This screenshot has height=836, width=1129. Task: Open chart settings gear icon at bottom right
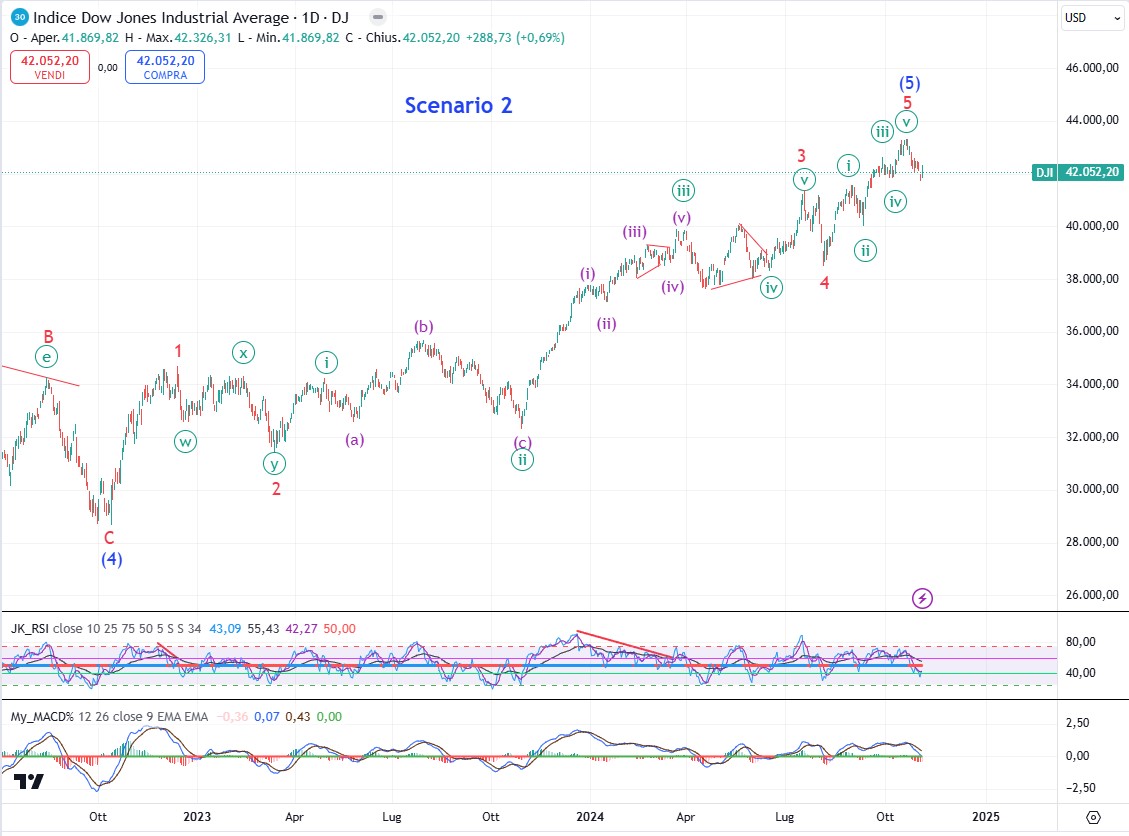tap(1093, 817)
